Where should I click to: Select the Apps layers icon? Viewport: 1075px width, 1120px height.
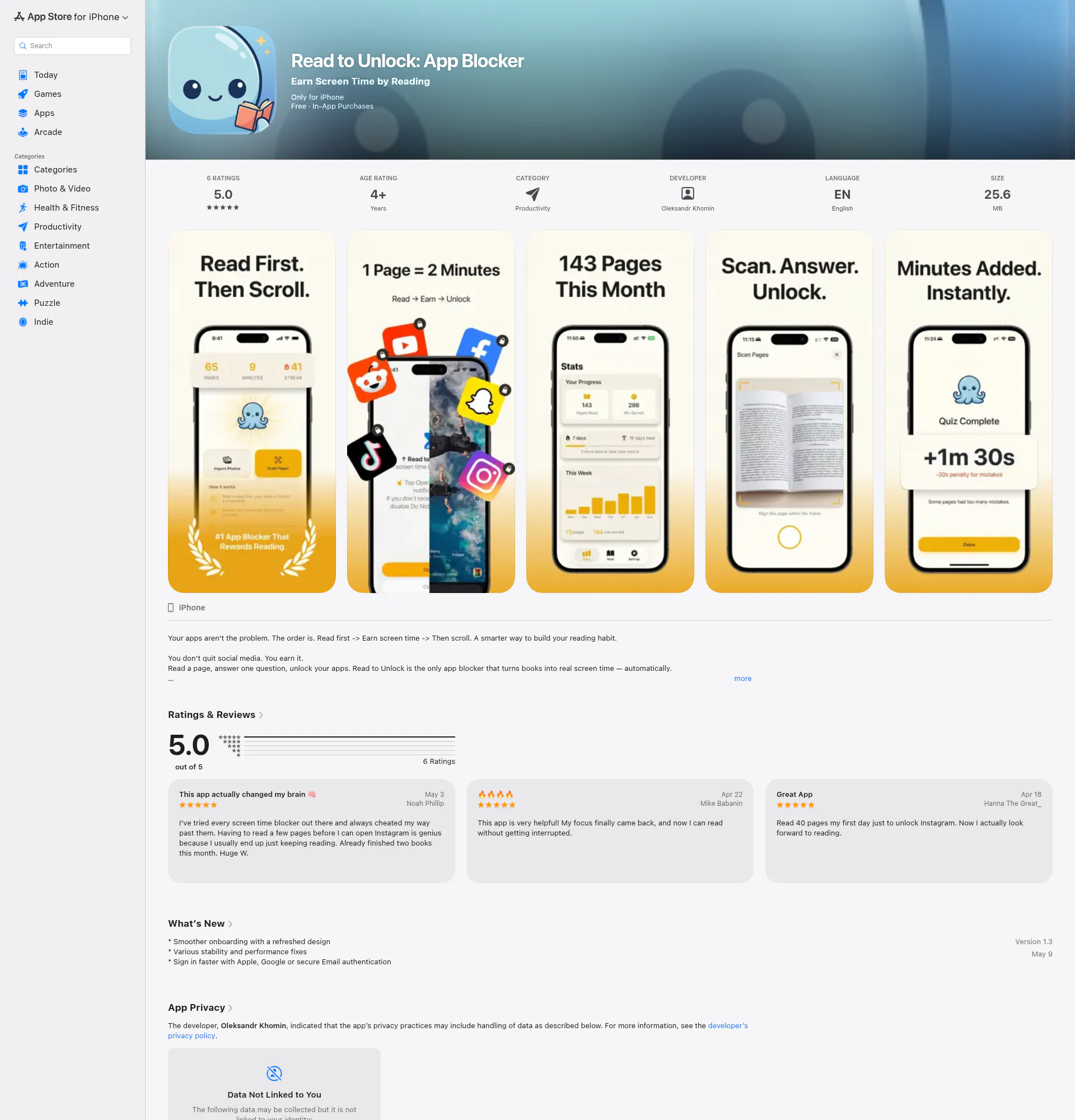pos(23,113)
